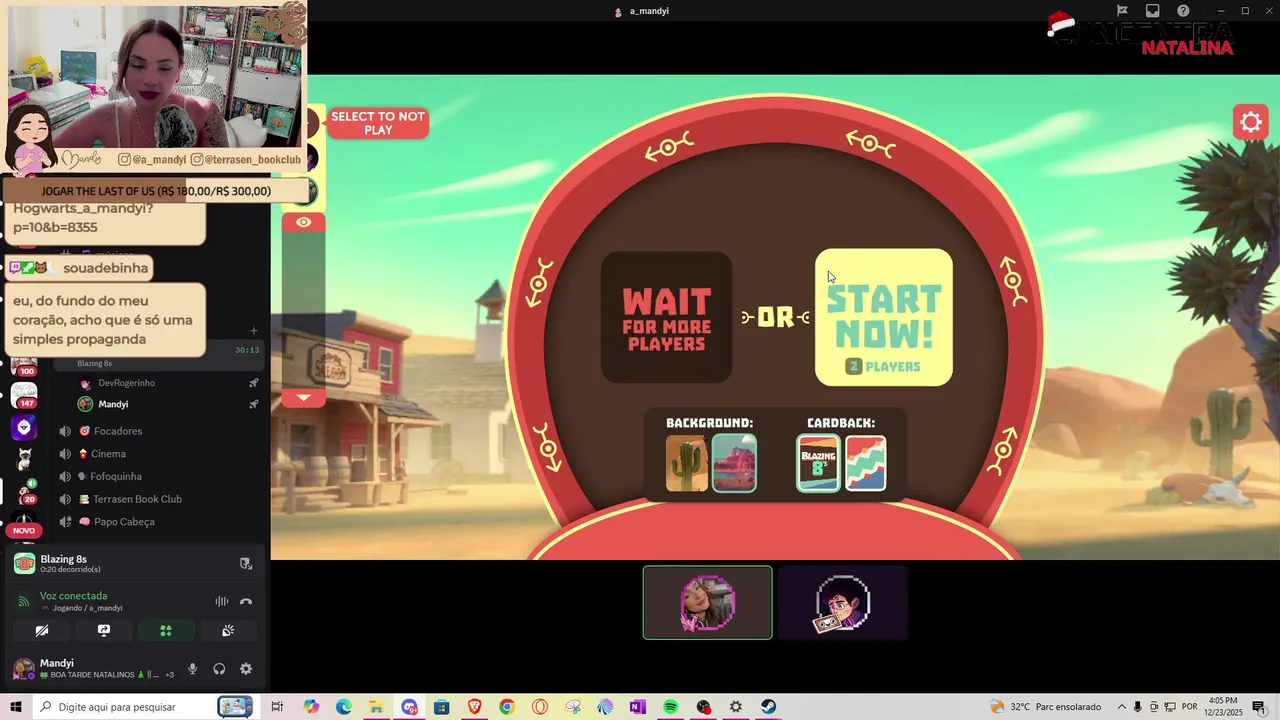Open server icon with 147 badge
1280x720 pixels.
[24, 396]
